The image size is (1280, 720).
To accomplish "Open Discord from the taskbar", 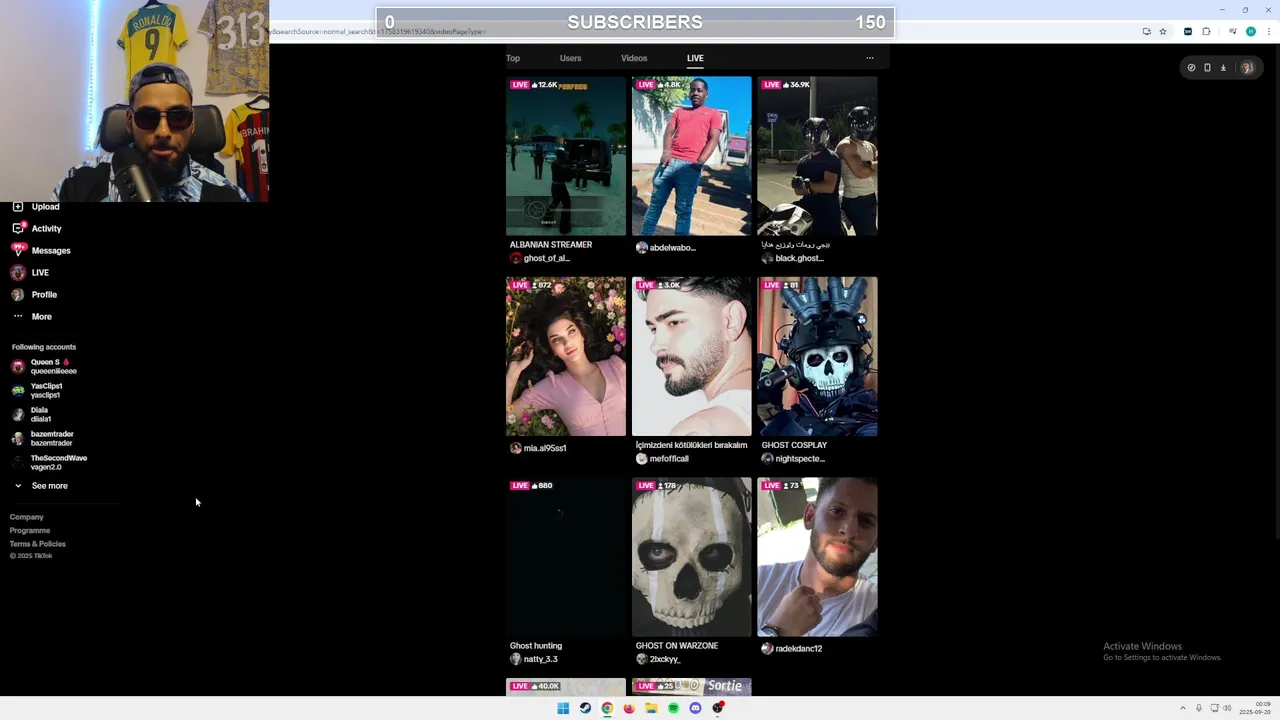I will click(695, 708).
